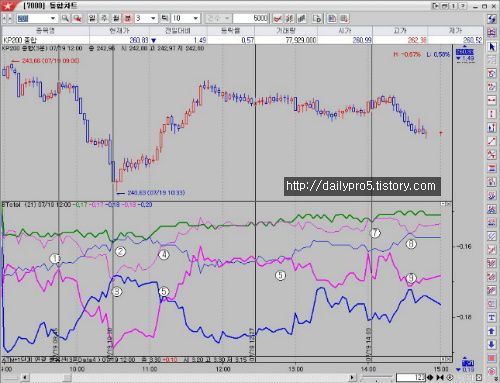Image resolution: width=500 pixels, height=383 pixels.
Task: Open the minute interval dropdown showing 3
Action: [153, 18]
